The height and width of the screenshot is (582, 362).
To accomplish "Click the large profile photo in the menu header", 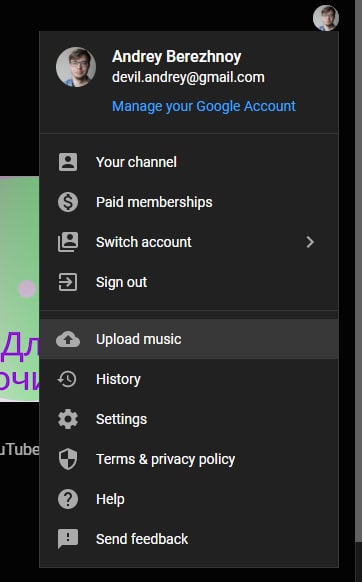I will point(76,67).
